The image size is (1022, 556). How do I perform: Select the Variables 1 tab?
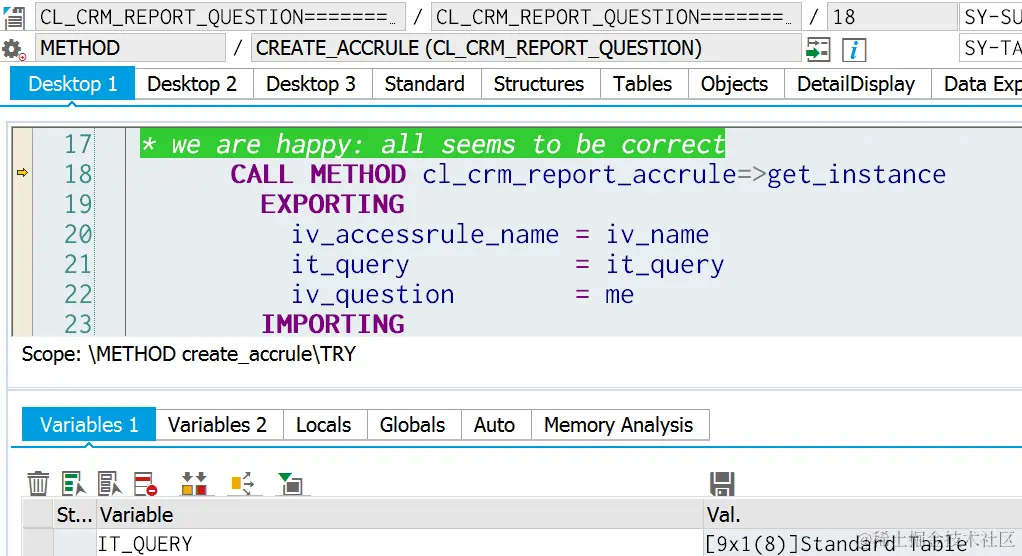[89, 425]
